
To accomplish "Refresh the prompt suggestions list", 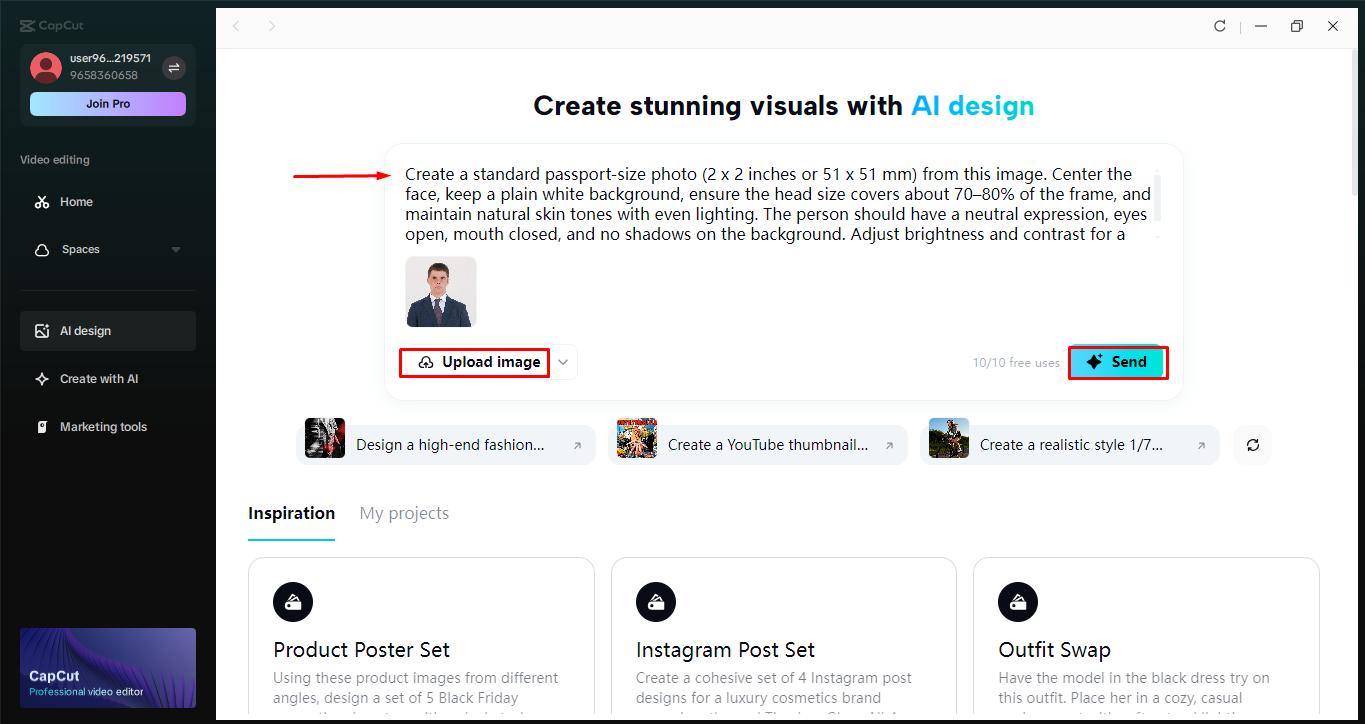I will (x=1252, y=445).
